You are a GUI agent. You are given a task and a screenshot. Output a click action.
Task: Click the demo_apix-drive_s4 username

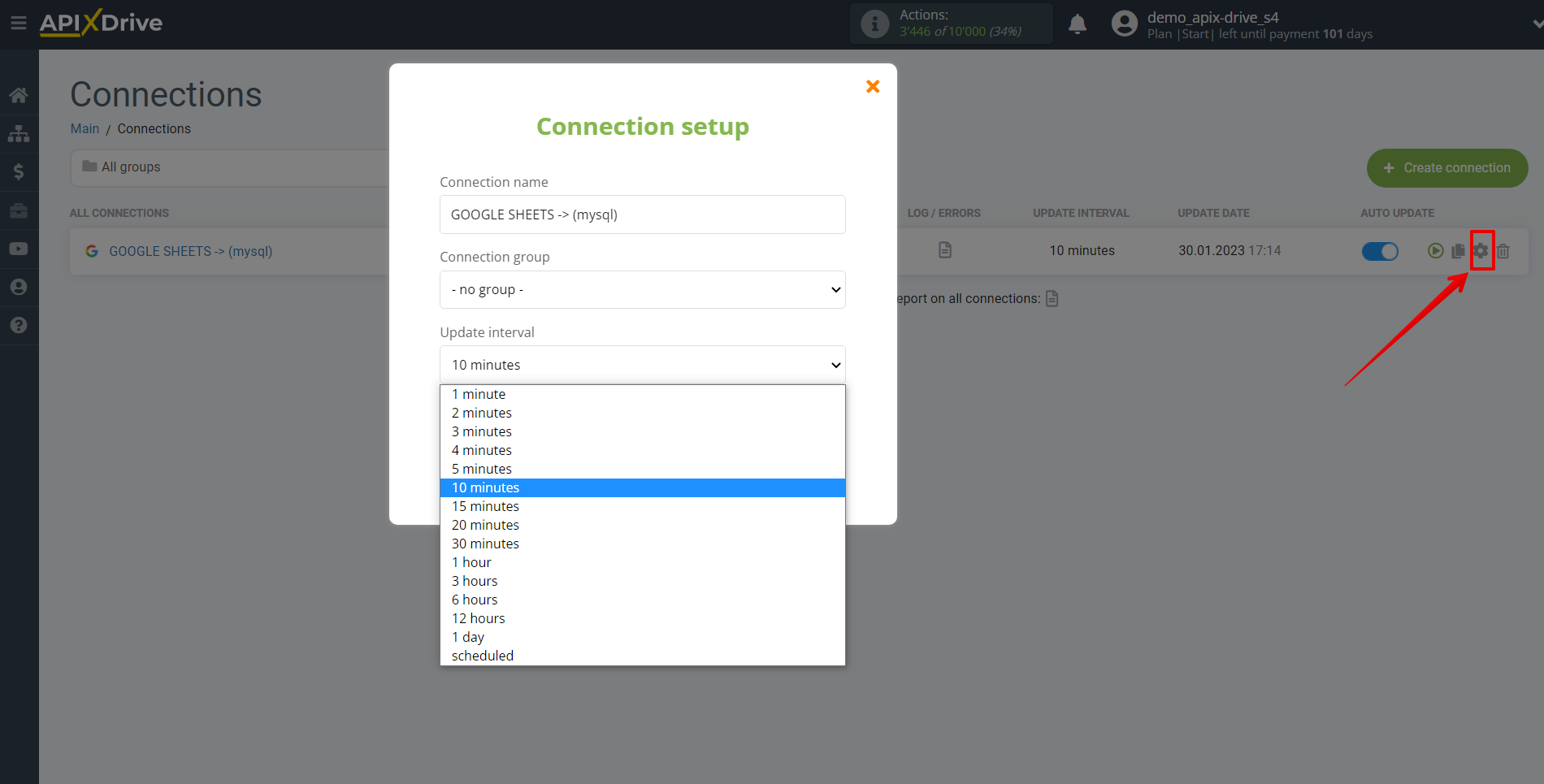click(1212, 17)
